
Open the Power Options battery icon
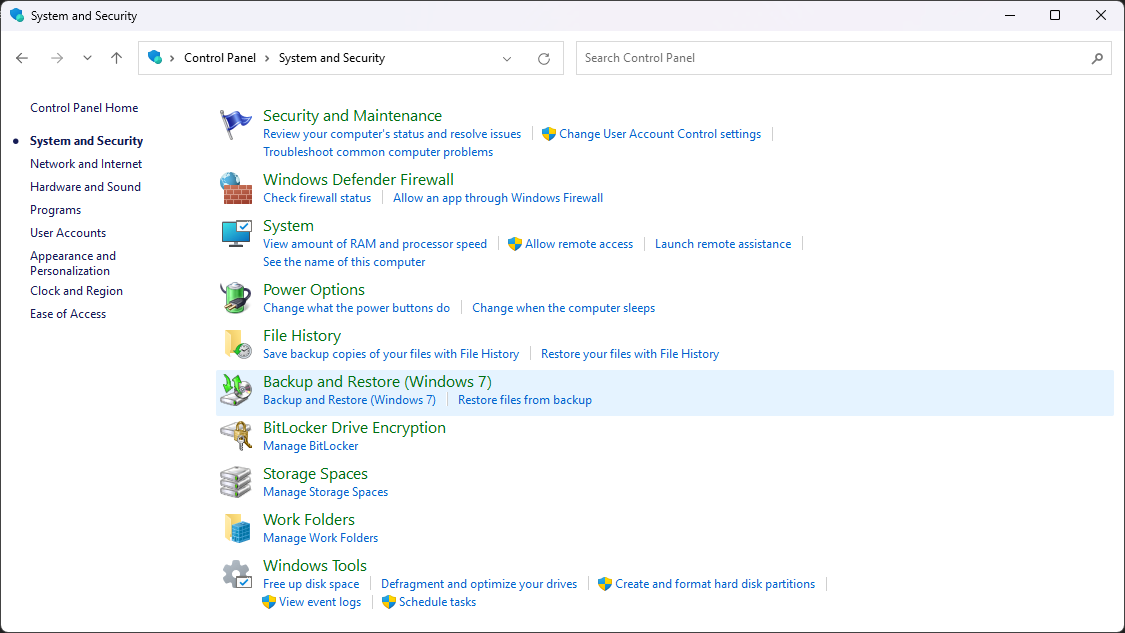(236, 298)
